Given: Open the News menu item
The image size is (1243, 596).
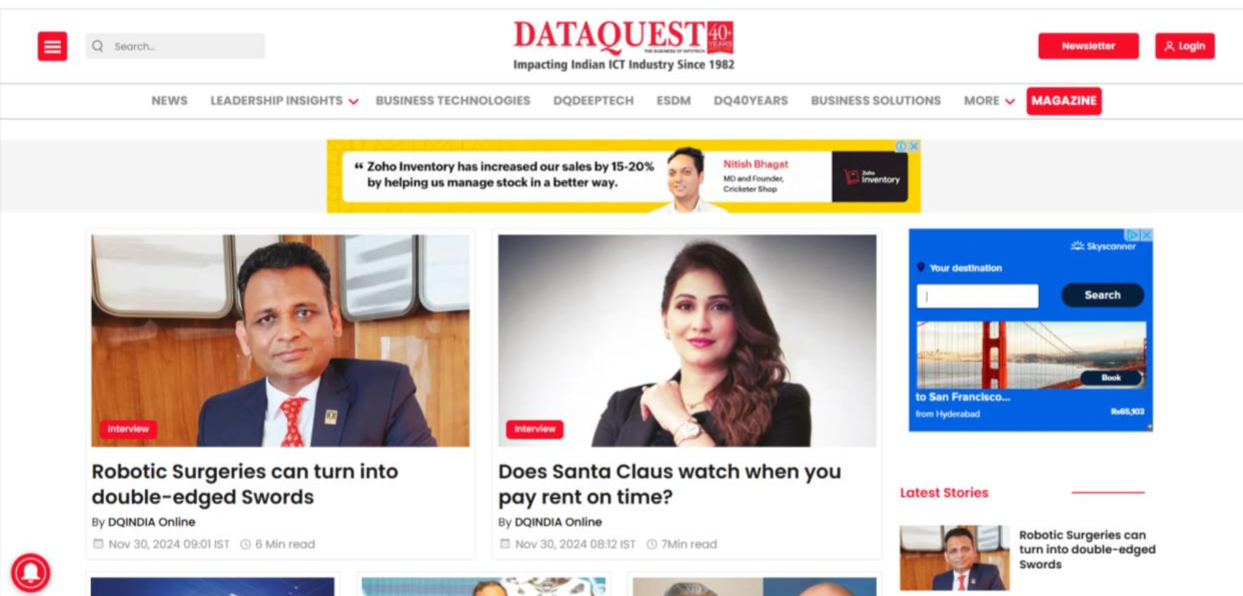Looking at the screenshot, I should tap(169, 101).
